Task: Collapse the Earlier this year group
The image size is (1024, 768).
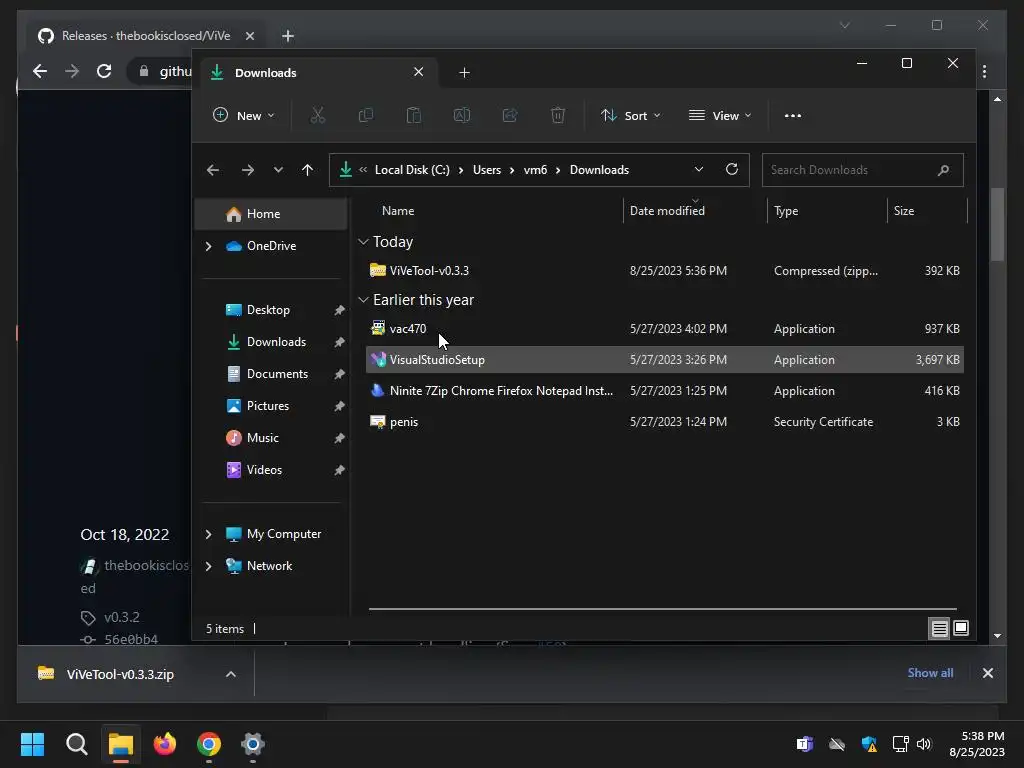Action: tap(363, 300)
